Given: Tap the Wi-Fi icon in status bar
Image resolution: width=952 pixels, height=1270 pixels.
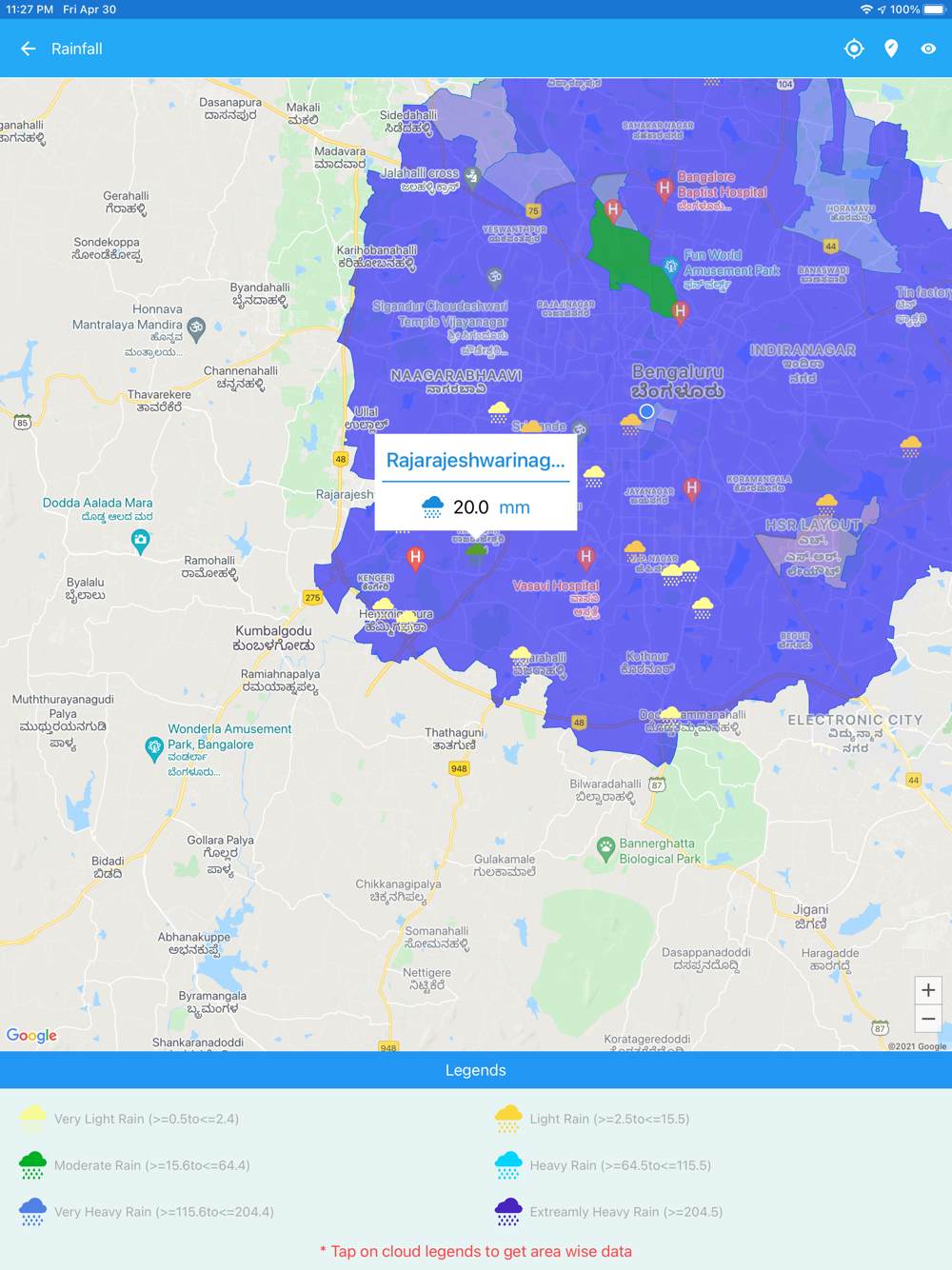Looking at the screenshot, I should 865,10.
